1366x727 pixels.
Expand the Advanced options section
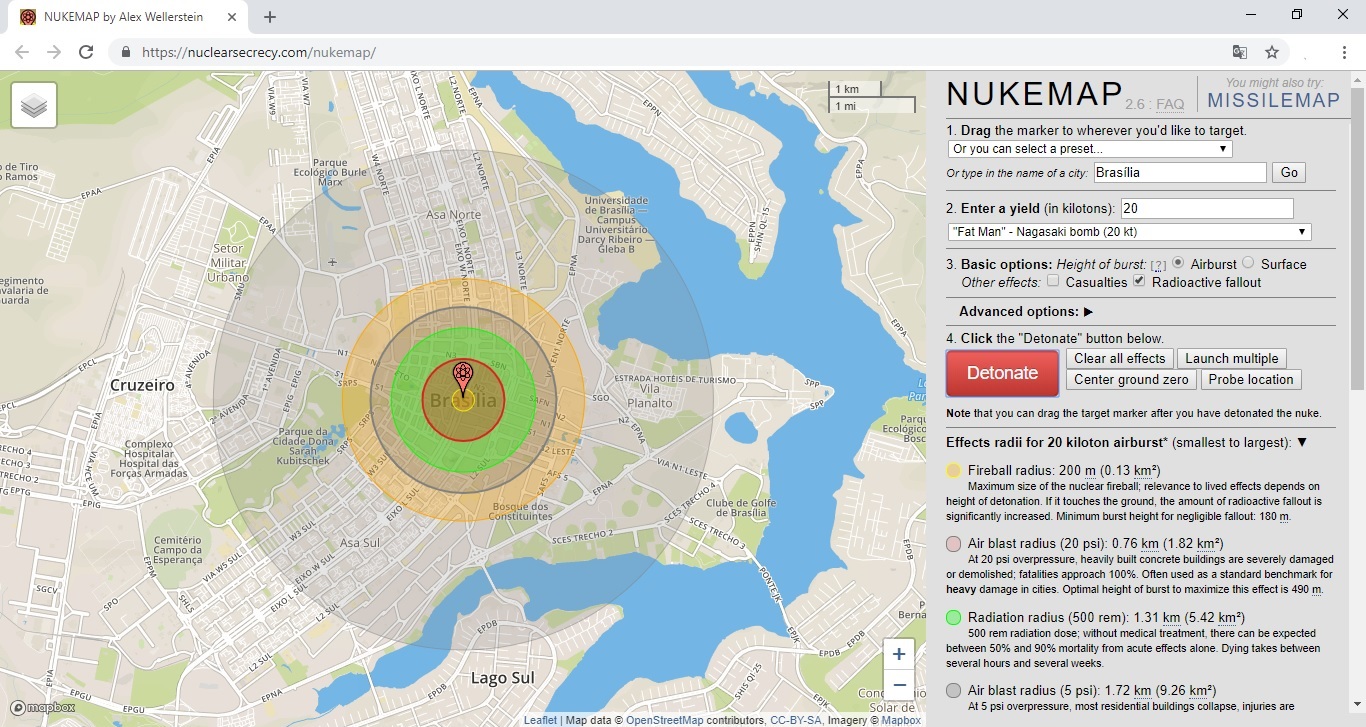tap(1026, 311)
